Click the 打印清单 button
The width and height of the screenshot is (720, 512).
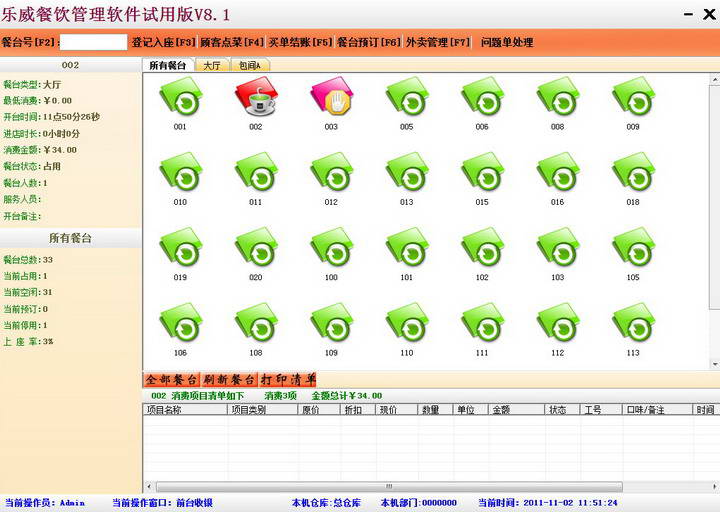tap(288, 380)
